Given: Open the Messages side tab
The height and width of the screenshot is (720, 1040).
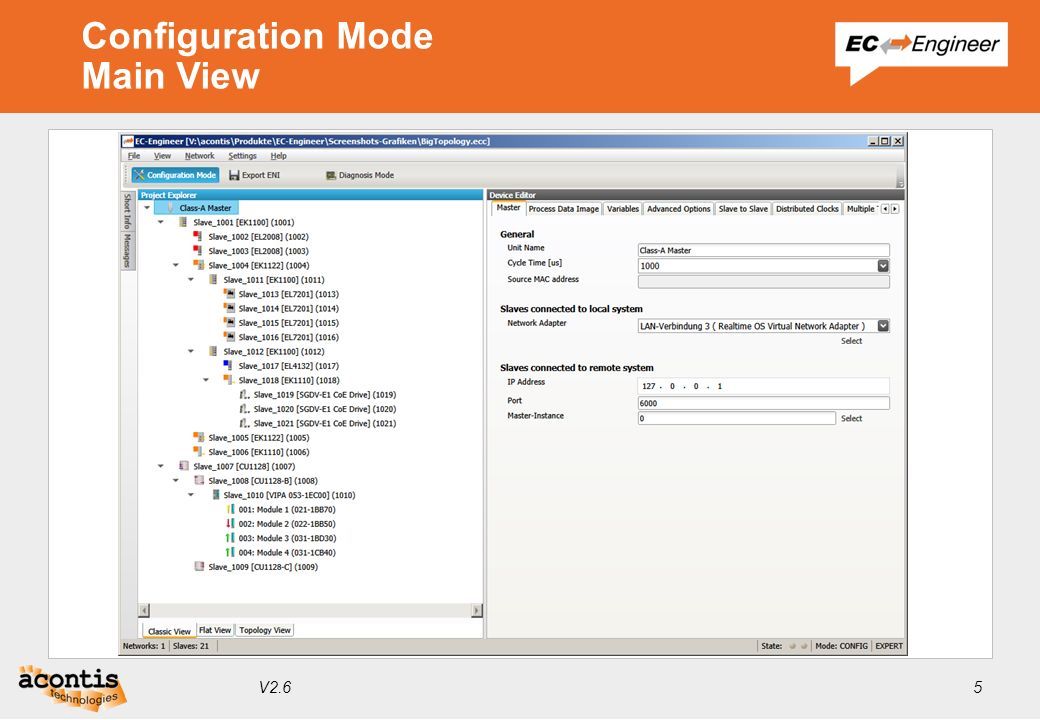Looking at the screenshot, I should pos(127,250).
